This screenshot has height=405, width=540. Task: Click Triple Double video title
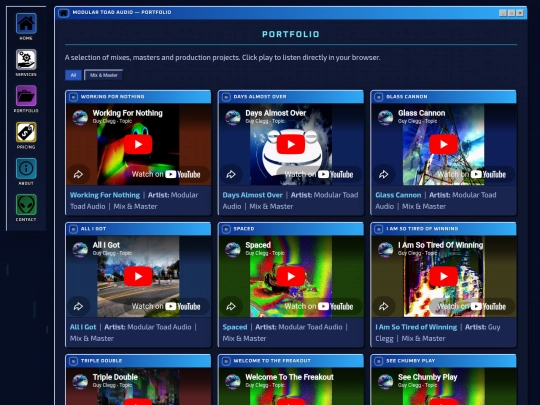click(115, 377)
